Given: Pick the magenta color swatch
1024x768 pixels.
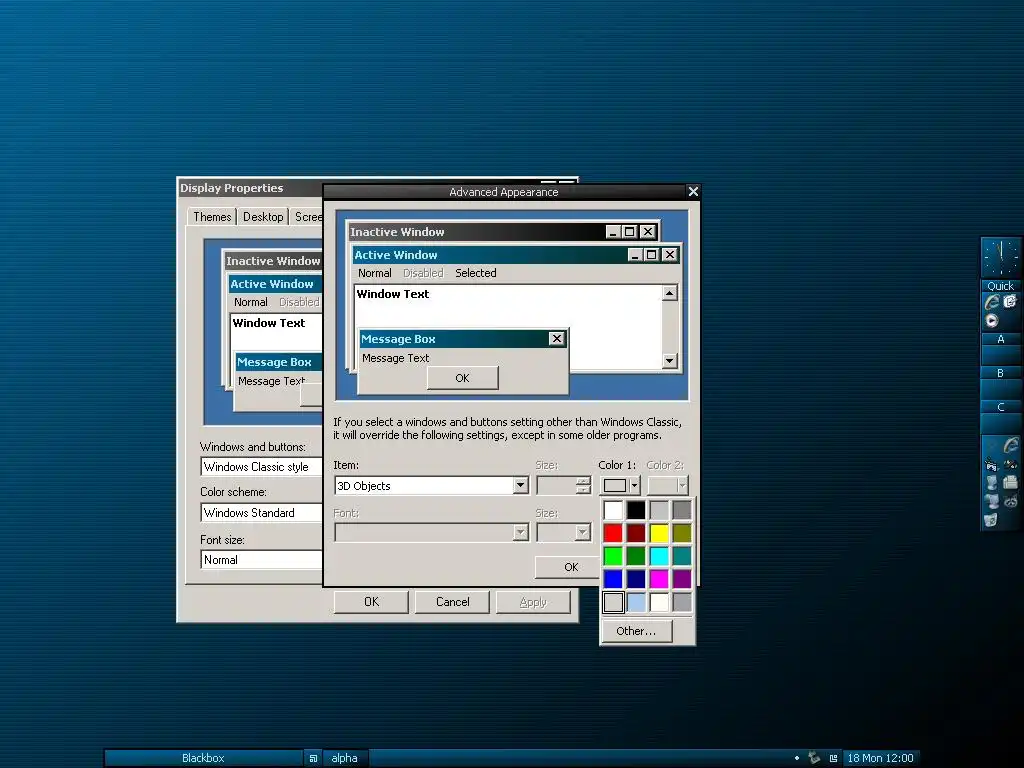Looking at the screenshot, I should coord(659,579).
